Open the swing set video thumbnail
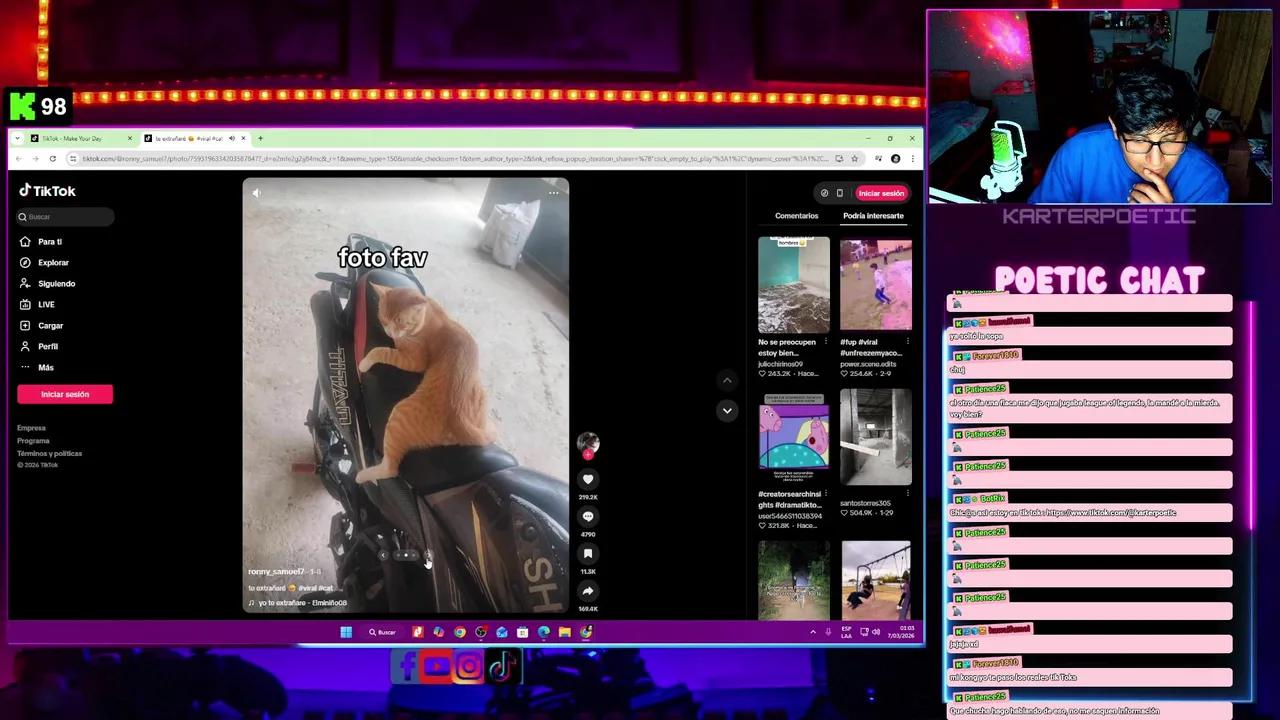Image resolution: width=1280 pixels, height=720 pixels. click(876, 580)
